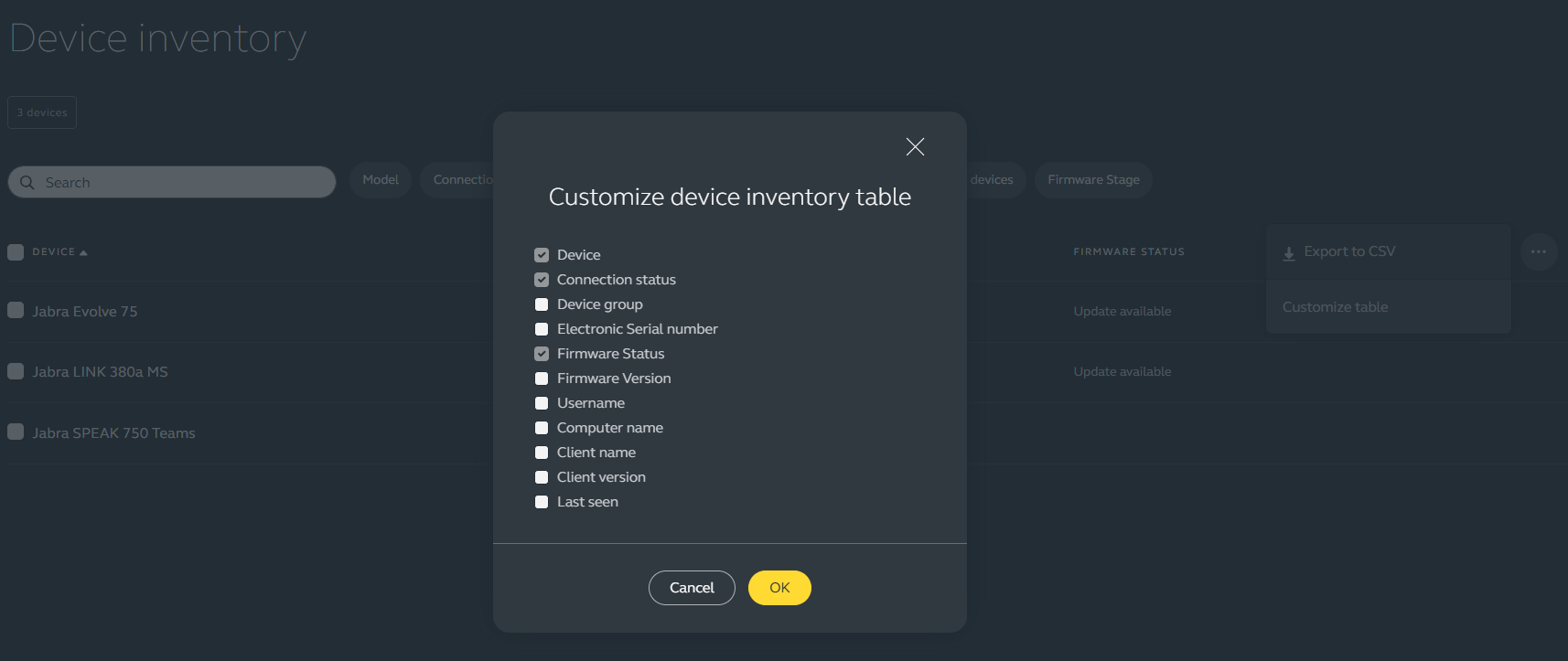The width and height of the screenshot is (1568, 661).
Task: Tick the Last seen checkbox
Action: click(x=542, y=502)
